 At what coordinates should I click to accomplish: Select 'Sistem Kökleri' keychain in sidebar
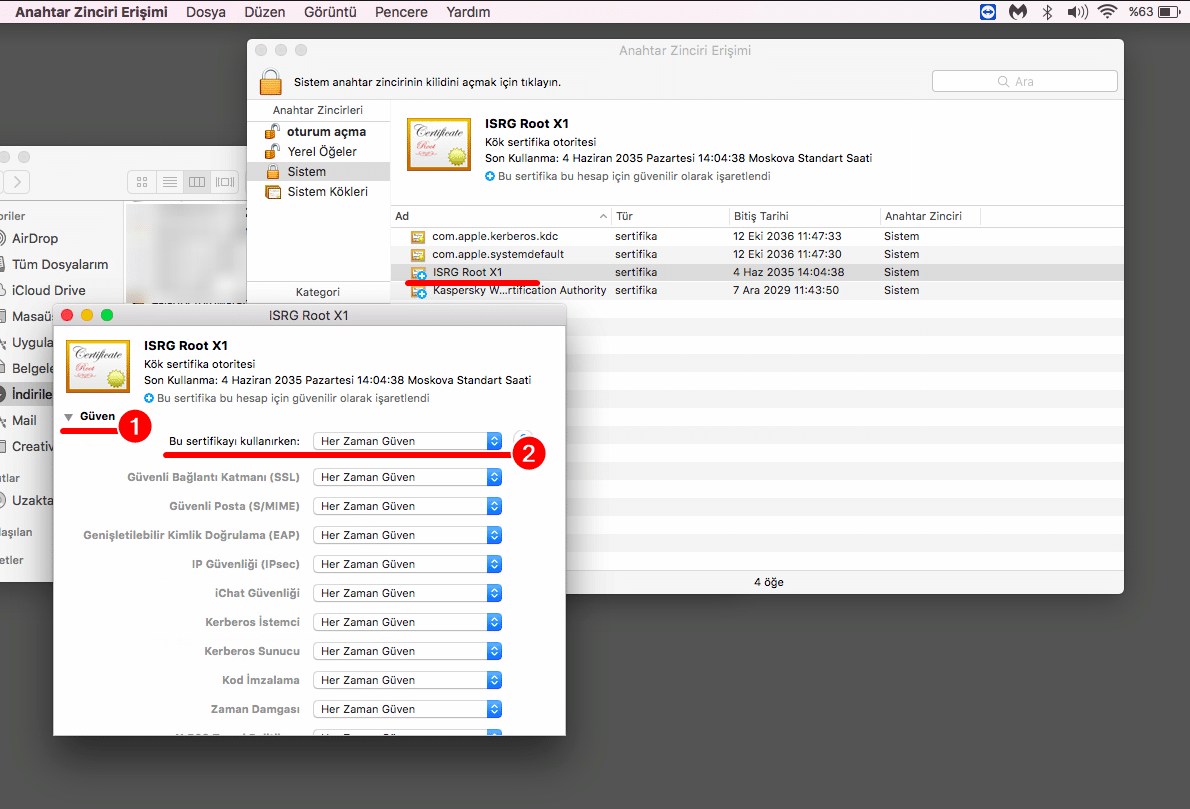(327, 192)
